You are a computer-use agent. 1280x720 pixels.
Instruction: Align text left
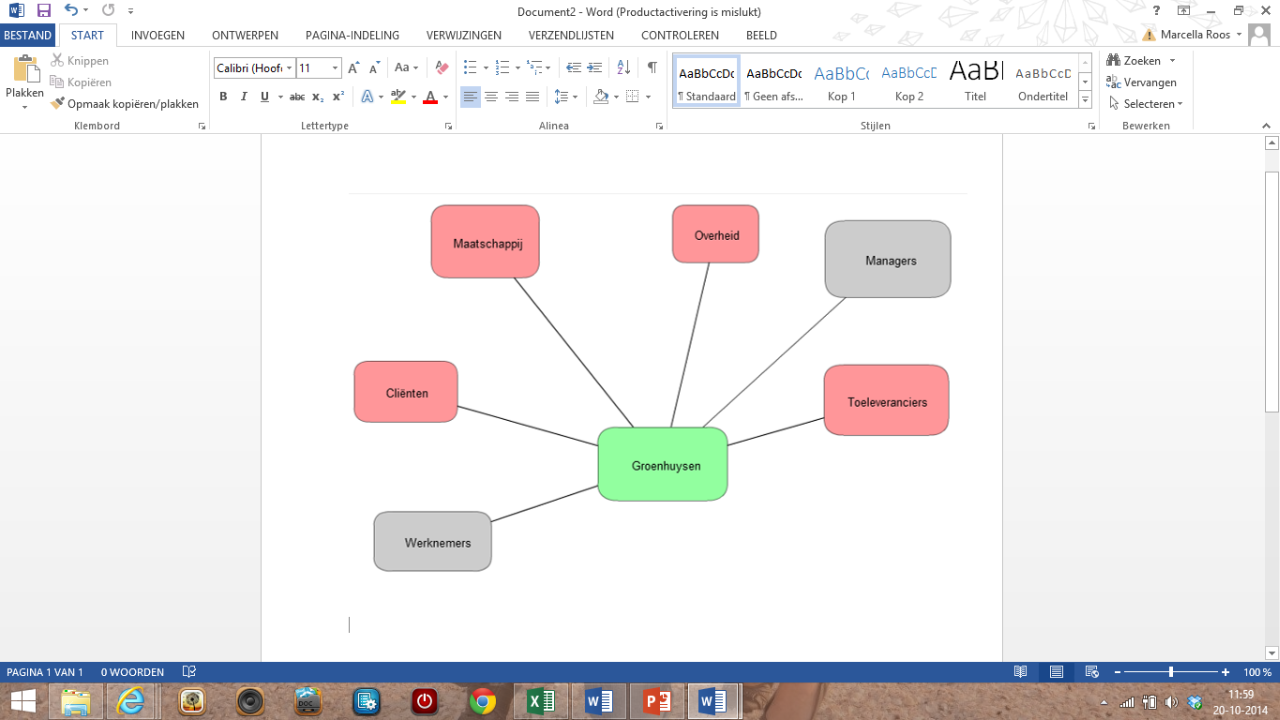[470, 97]
